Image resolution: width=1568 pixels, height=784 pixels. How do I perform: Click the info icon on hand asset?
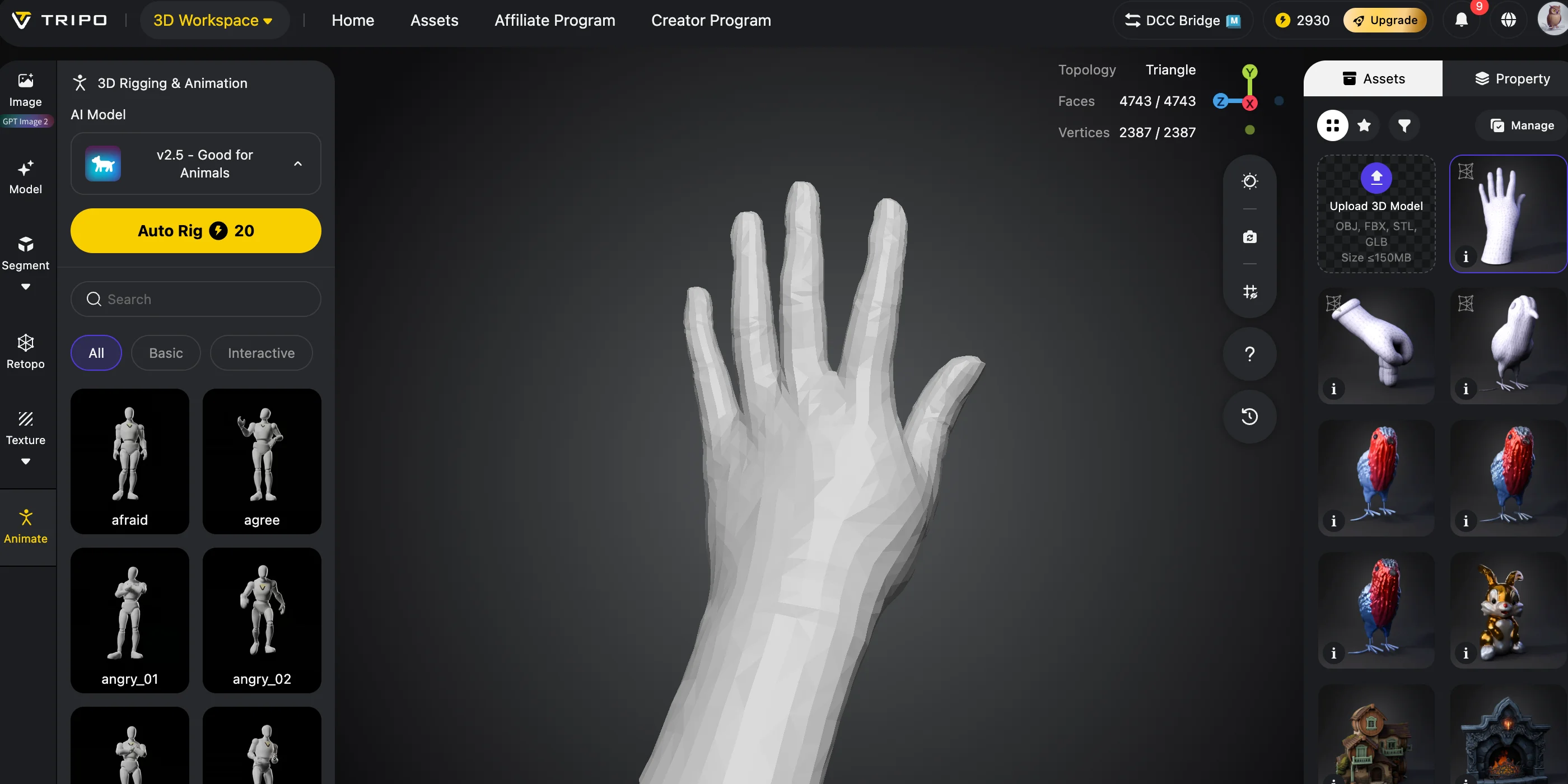pos(1465,257)
